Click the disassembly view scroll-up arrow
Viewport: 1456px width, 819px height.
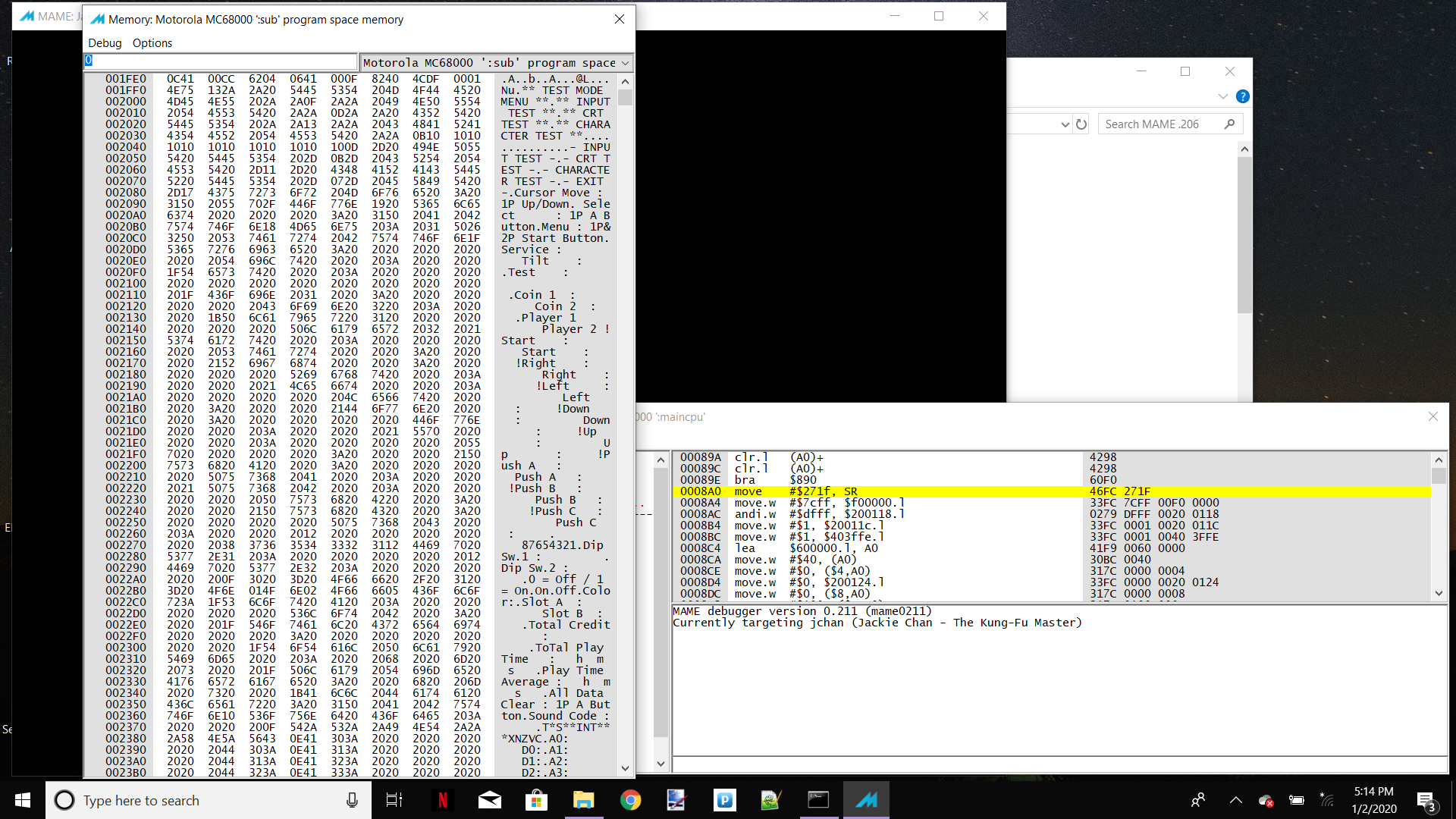click(1439, 460)
